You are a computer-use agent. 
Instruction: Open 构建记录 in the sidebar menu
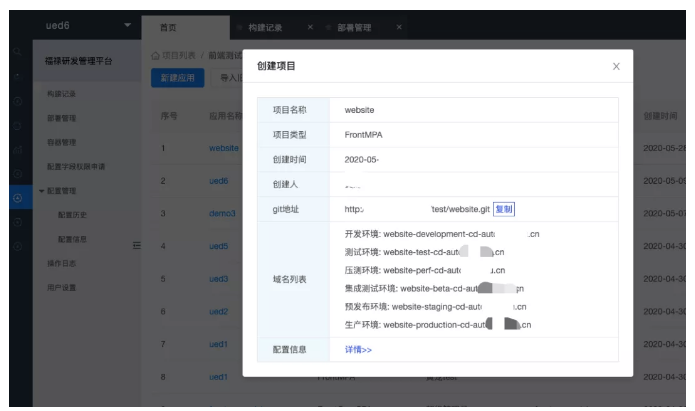pos(61,94)
